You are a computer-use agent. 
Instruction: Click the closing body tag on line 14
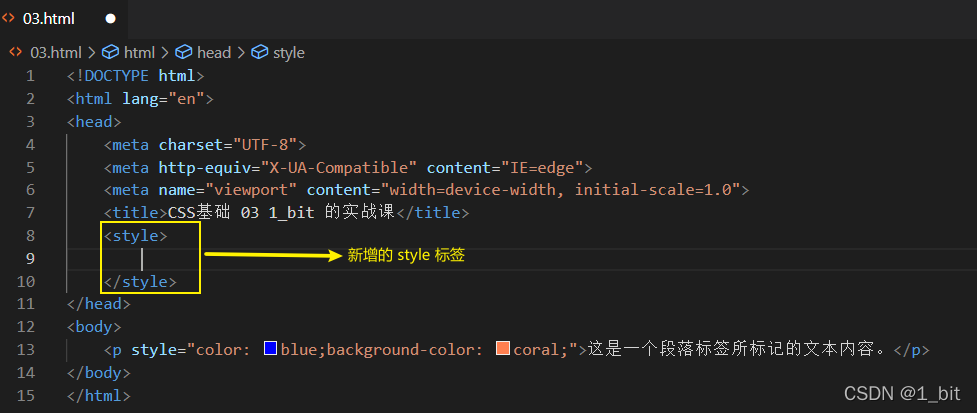click(x=99, y=373)
